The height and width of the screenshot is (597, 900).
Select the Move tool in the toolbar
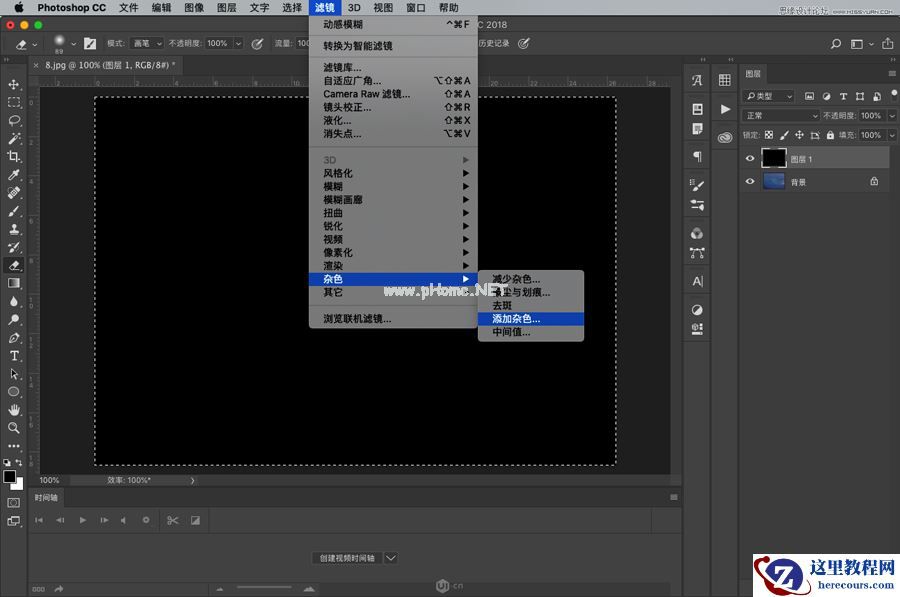[14, 85]
